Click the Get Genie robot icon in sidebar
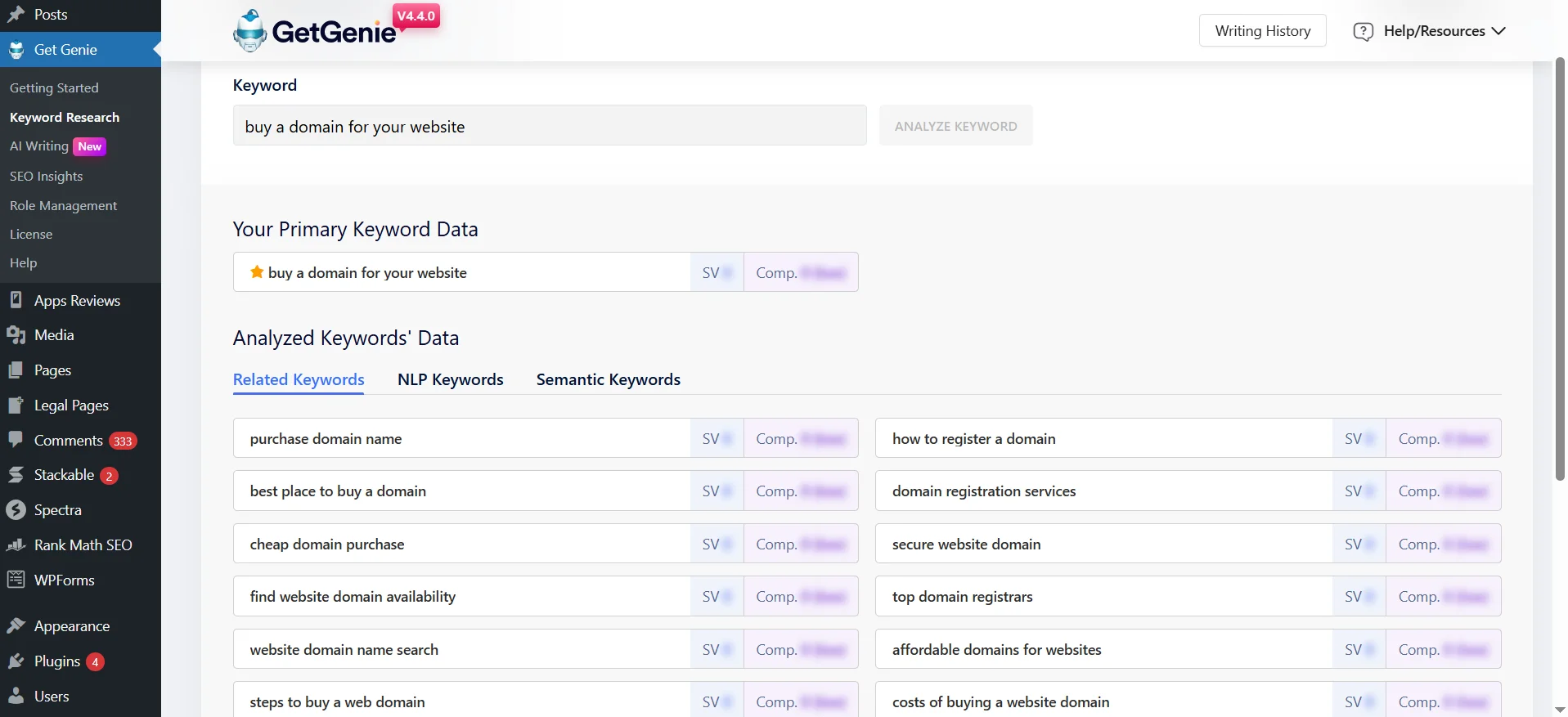This screenshot has width=1568, height=717. (x=16, y=50)
